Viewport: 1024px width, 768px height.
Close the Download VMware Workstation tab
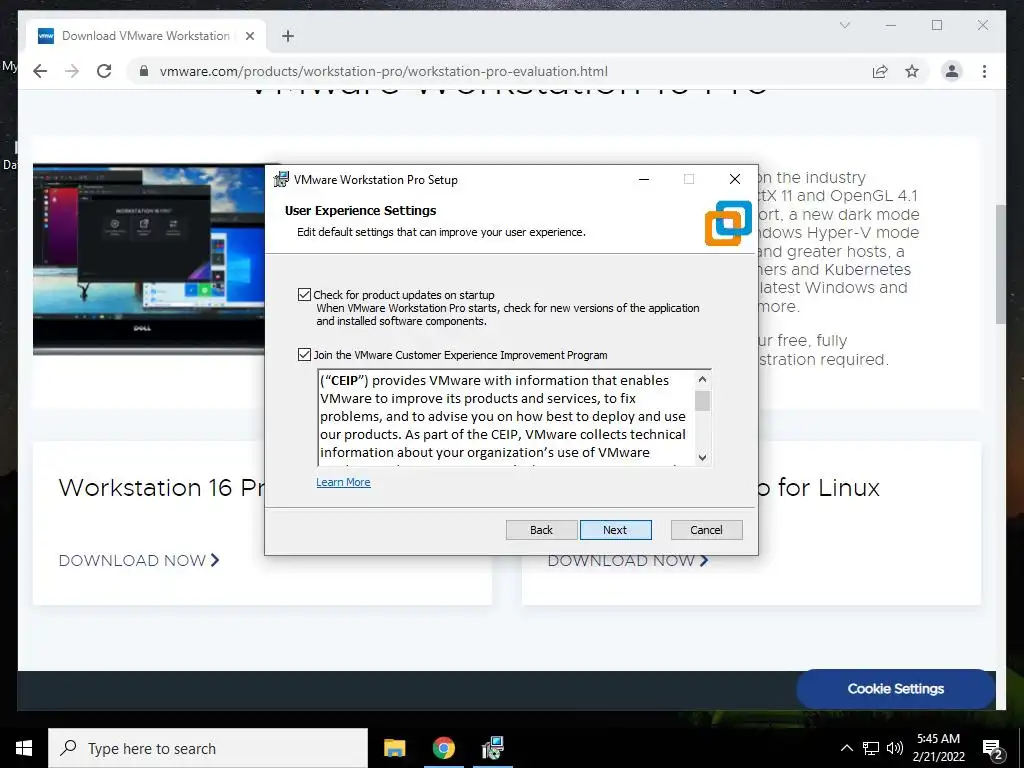tap(249, 36)
